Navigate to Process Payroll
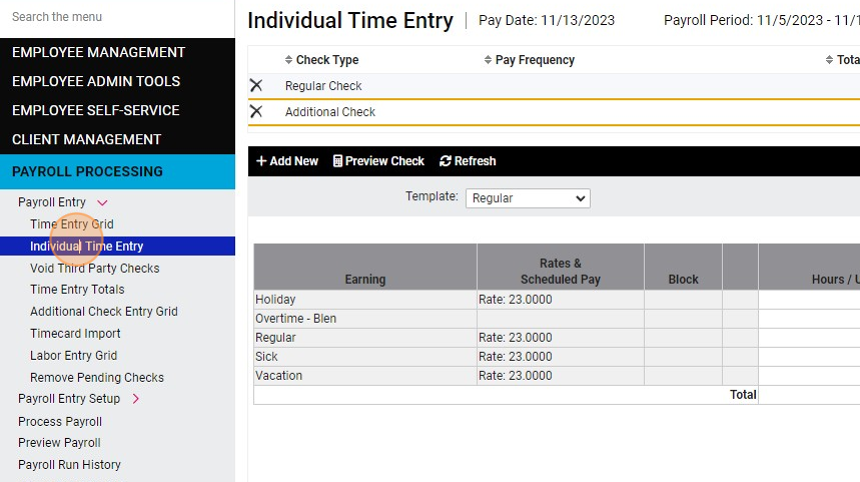The width and height of the screenshot is (860, 482). (60, 422)
